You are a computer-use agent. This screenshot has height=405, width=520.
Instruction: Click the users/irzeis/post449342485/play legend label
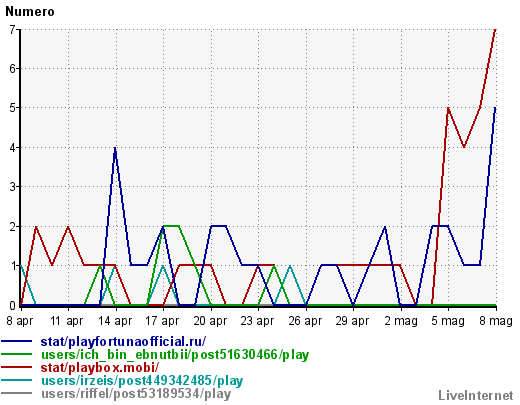142,380
